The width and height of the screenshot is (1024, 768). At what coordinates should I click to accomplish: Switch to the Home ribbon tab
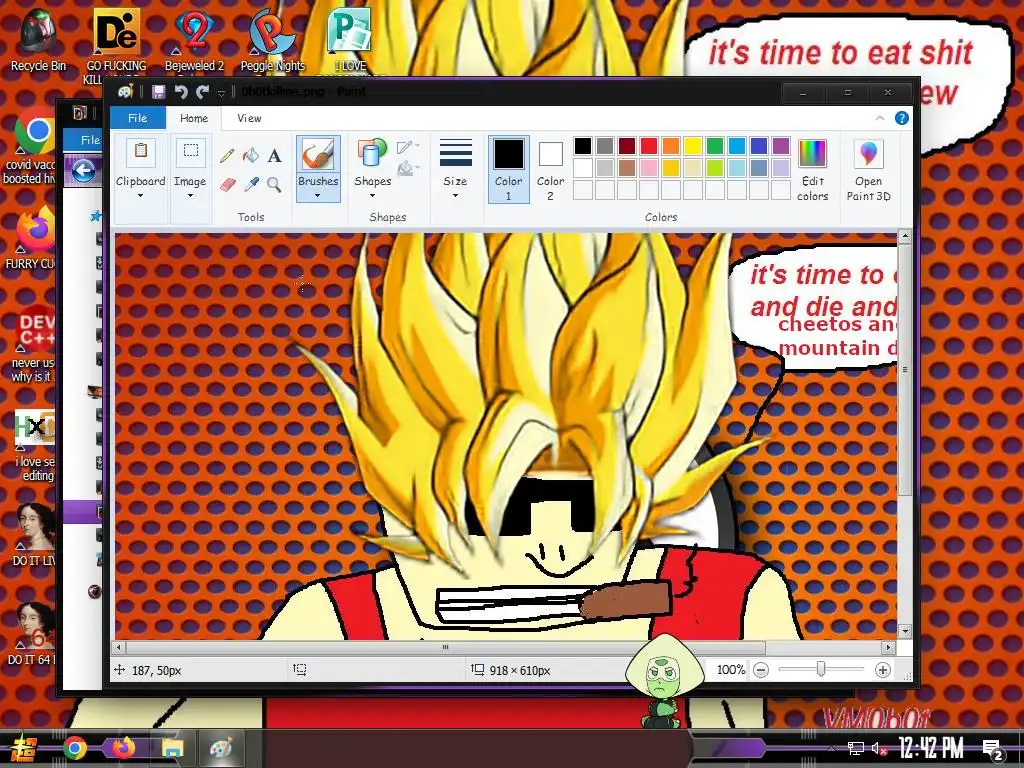193,118
